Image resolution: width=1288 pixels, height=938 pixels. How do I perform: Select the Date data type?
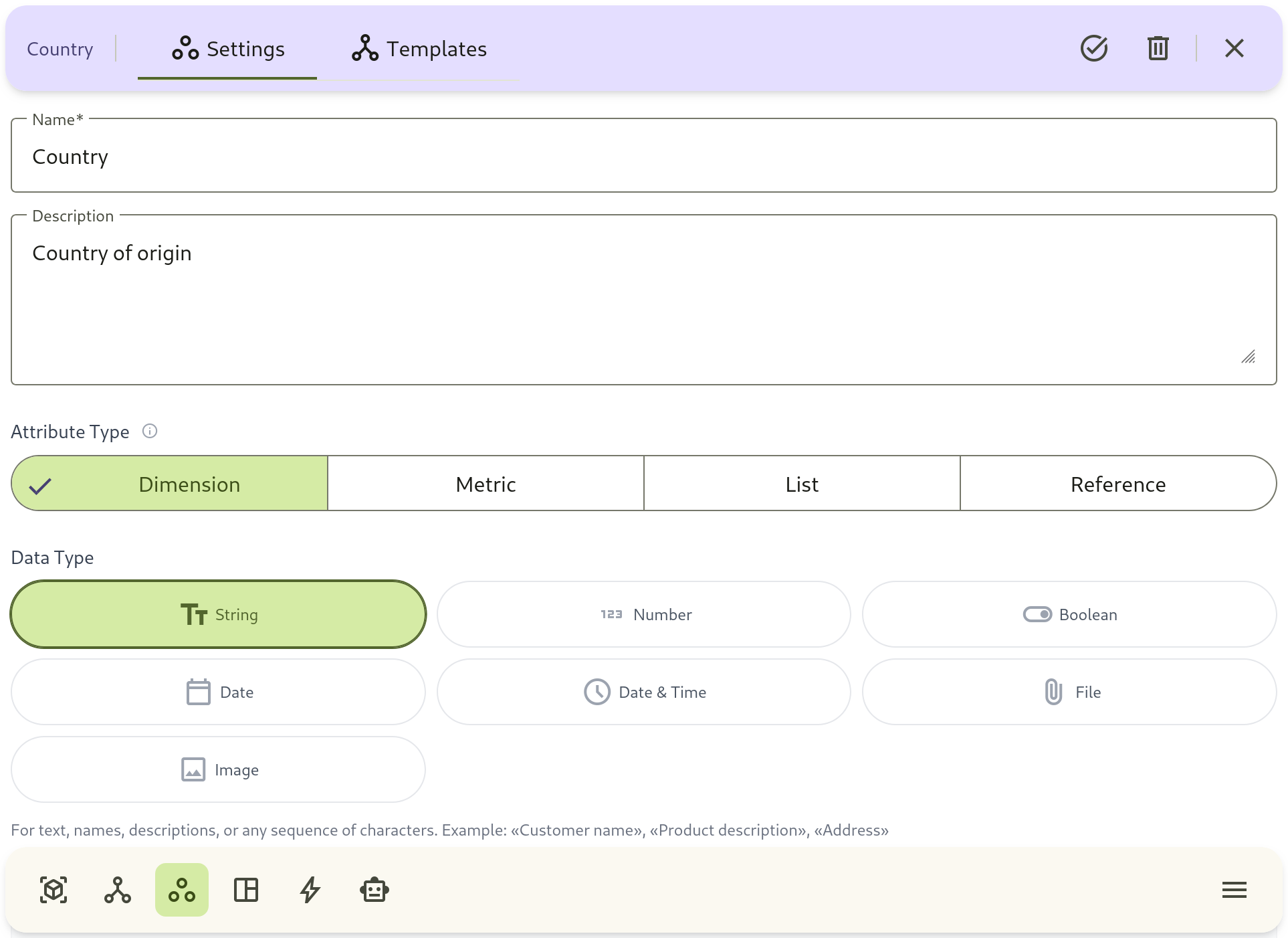tap(218, 692)
